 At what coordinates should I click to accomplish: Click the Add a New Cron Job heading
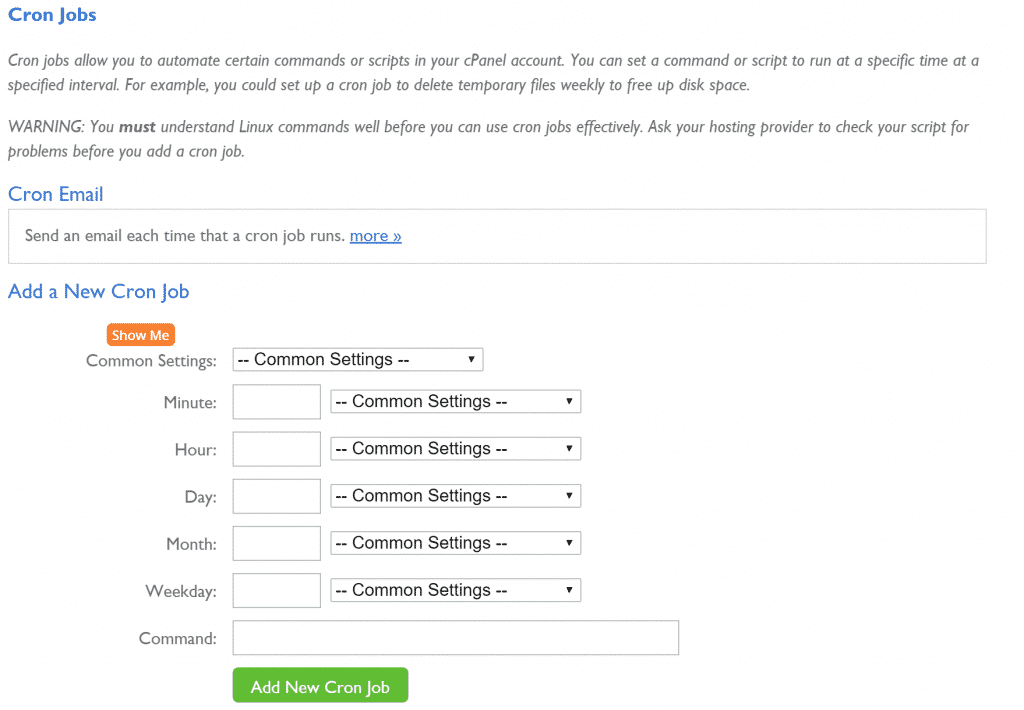pos(99,291)
